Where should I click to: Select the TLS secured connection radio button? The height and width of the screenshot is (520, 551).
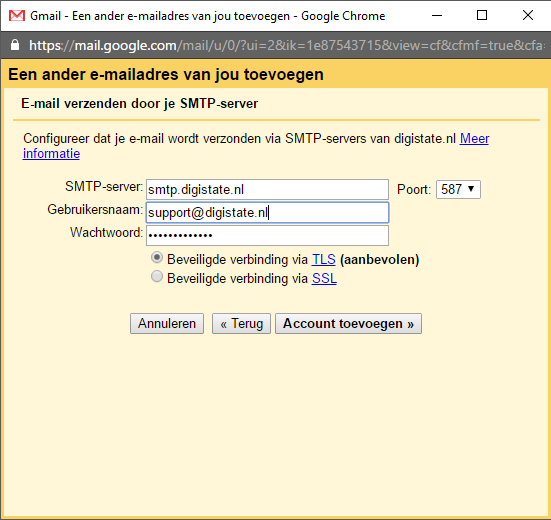[x=157, y=258]
